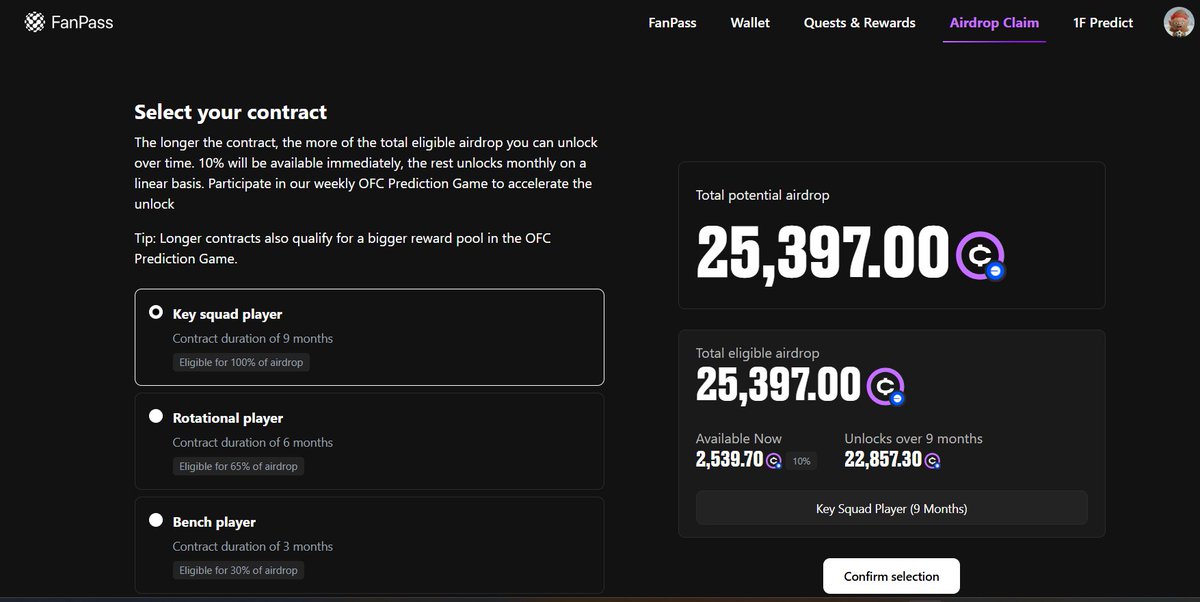
Task: Open the Wallet tab
Action: coord(750,22)
